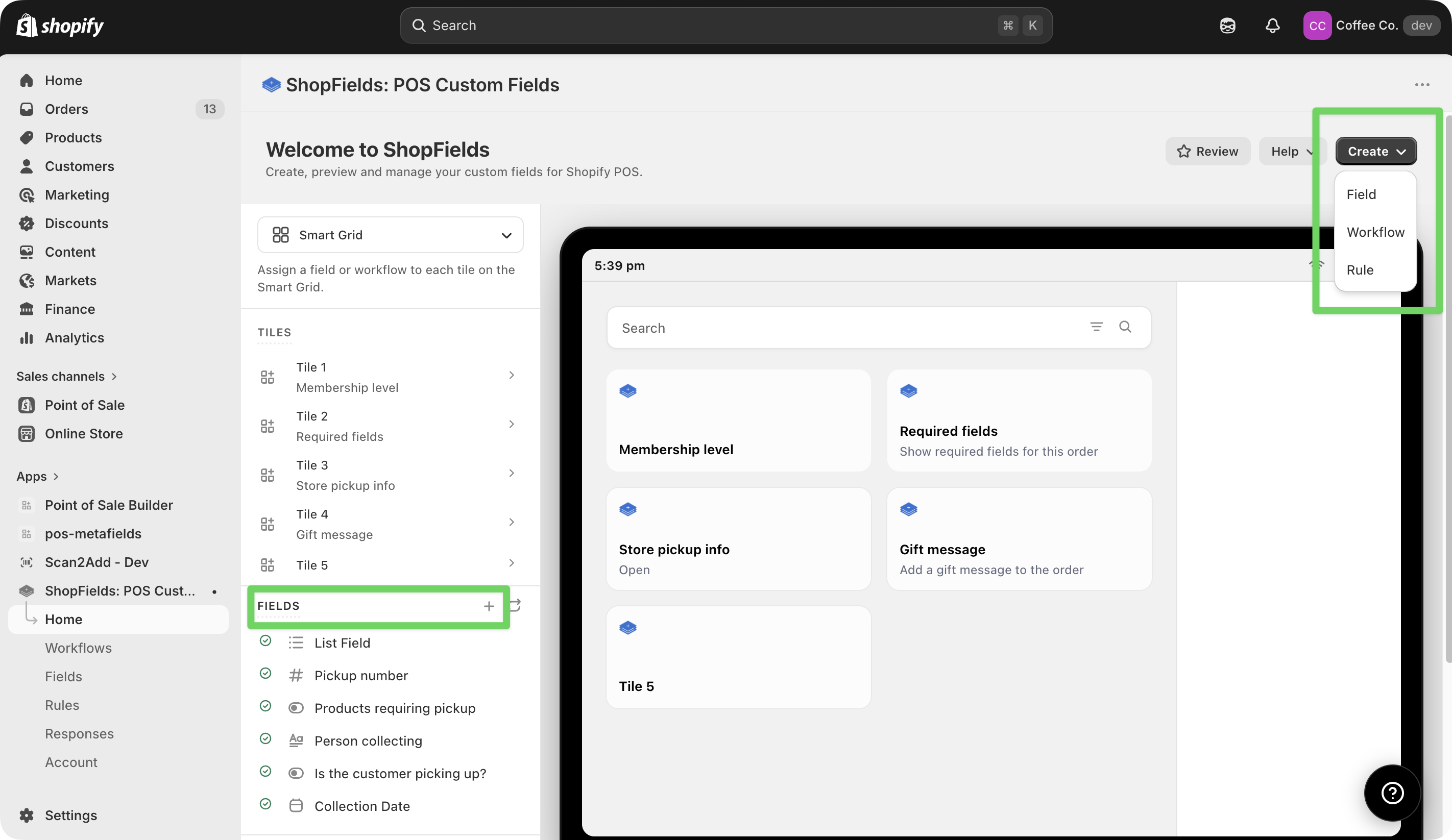Click the Collection Date calendar icon
1452x840 pixels.
pos(296,806)
